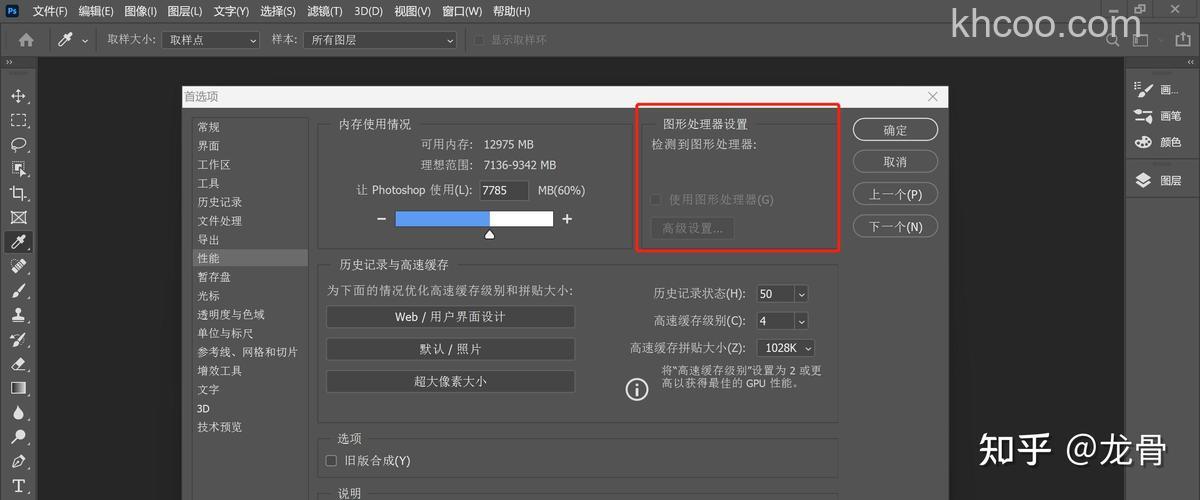Image resolution: width=1200 pixels, height=500 pixels.
Task: Click the Web / 用户界面设计 button
Action: pos(451,317)
